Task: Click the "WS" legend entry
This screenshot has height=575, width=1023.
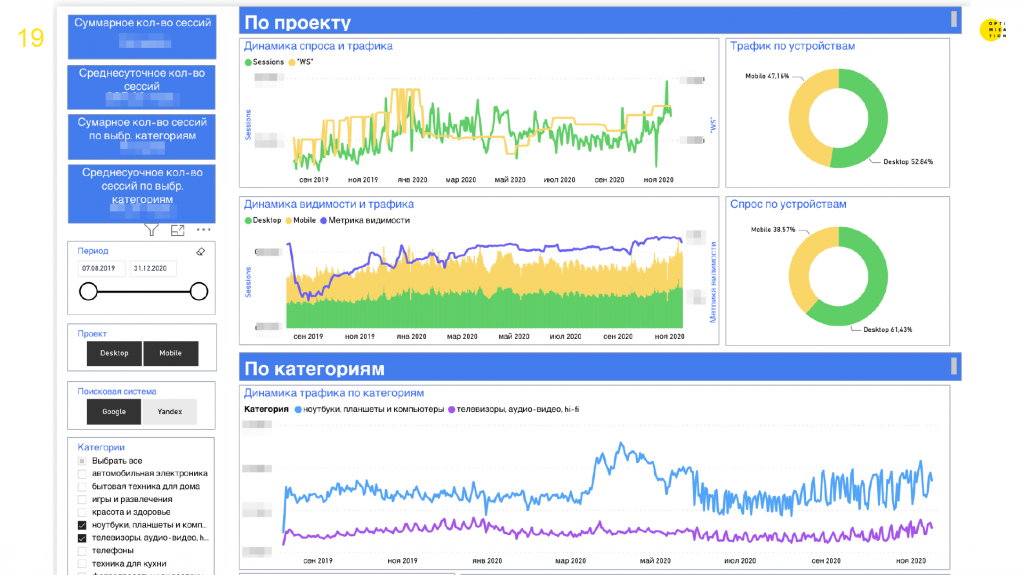Action: tap(301, 62)
